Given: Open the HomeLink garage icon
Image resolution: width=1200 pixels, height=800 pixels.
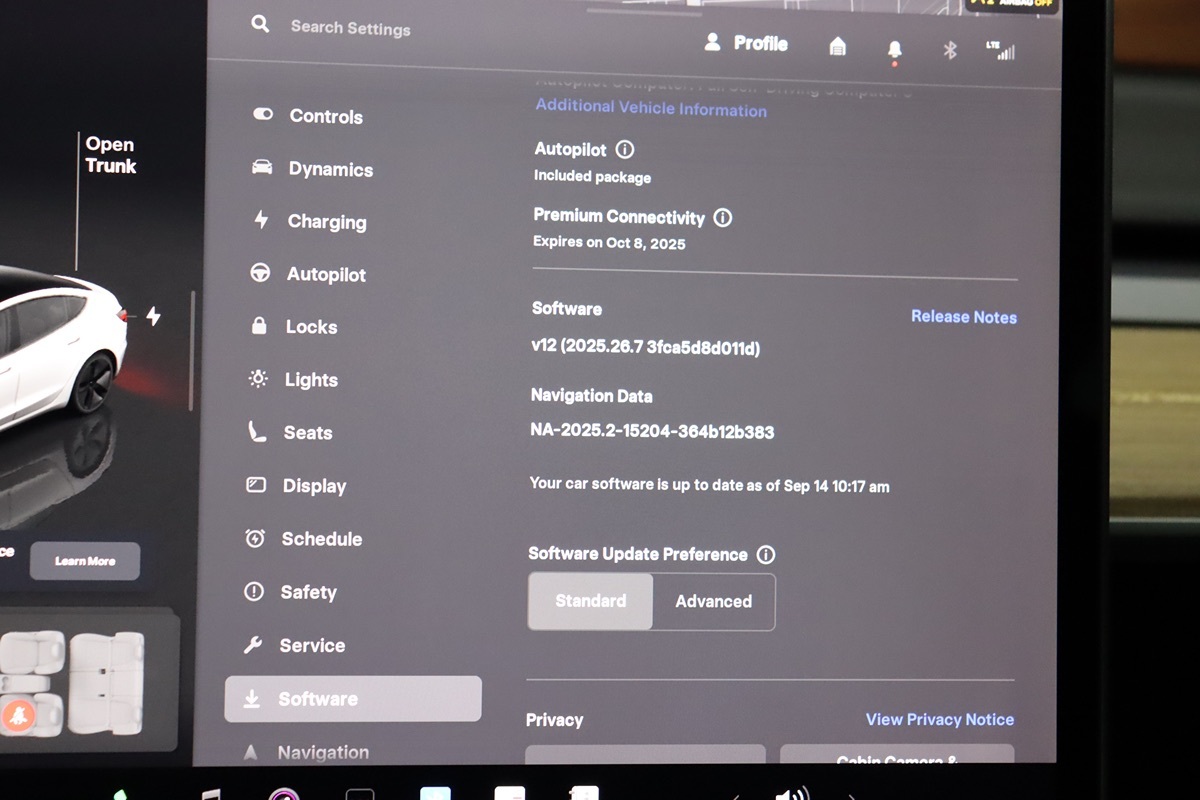Looking at the screenshot, I should click(838, 46).
